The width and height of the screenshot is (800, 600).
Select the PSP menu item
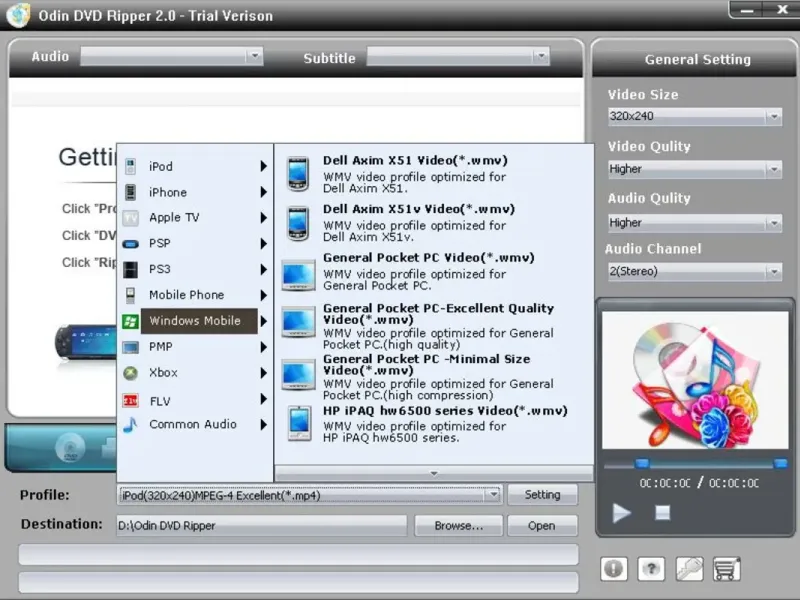pos(195,244)
